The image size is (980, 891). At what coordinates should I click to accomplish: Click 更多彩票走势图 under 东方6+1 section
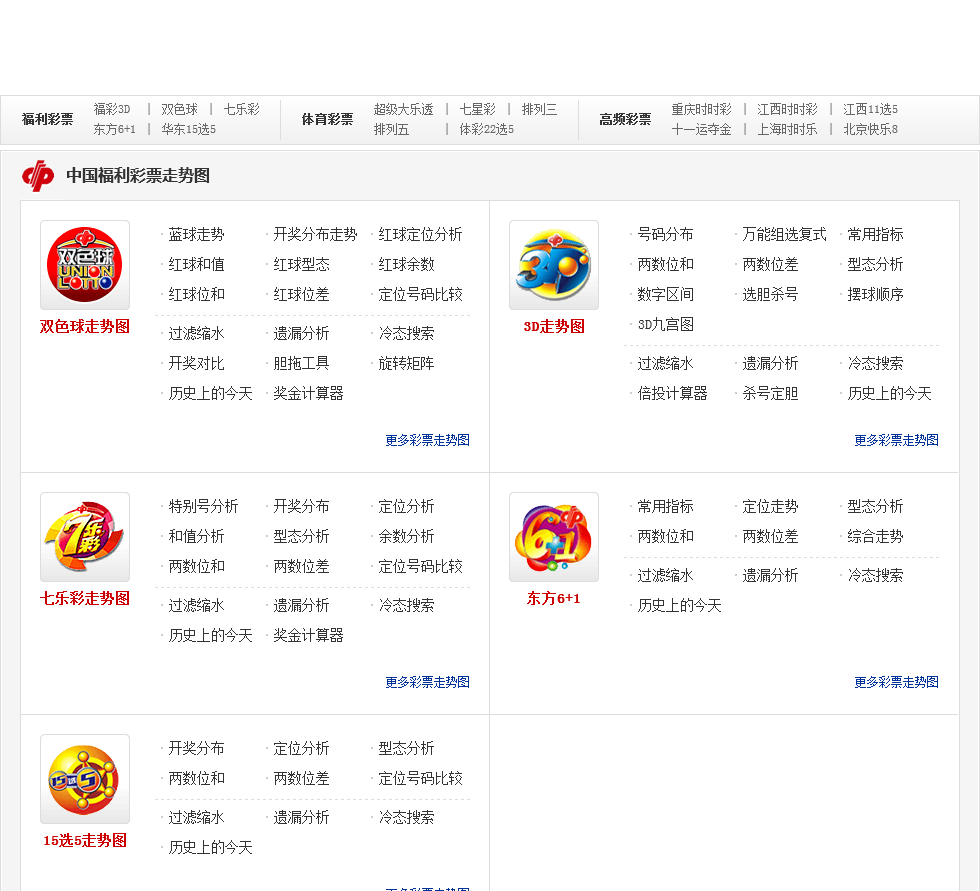(x=896, y=682)
